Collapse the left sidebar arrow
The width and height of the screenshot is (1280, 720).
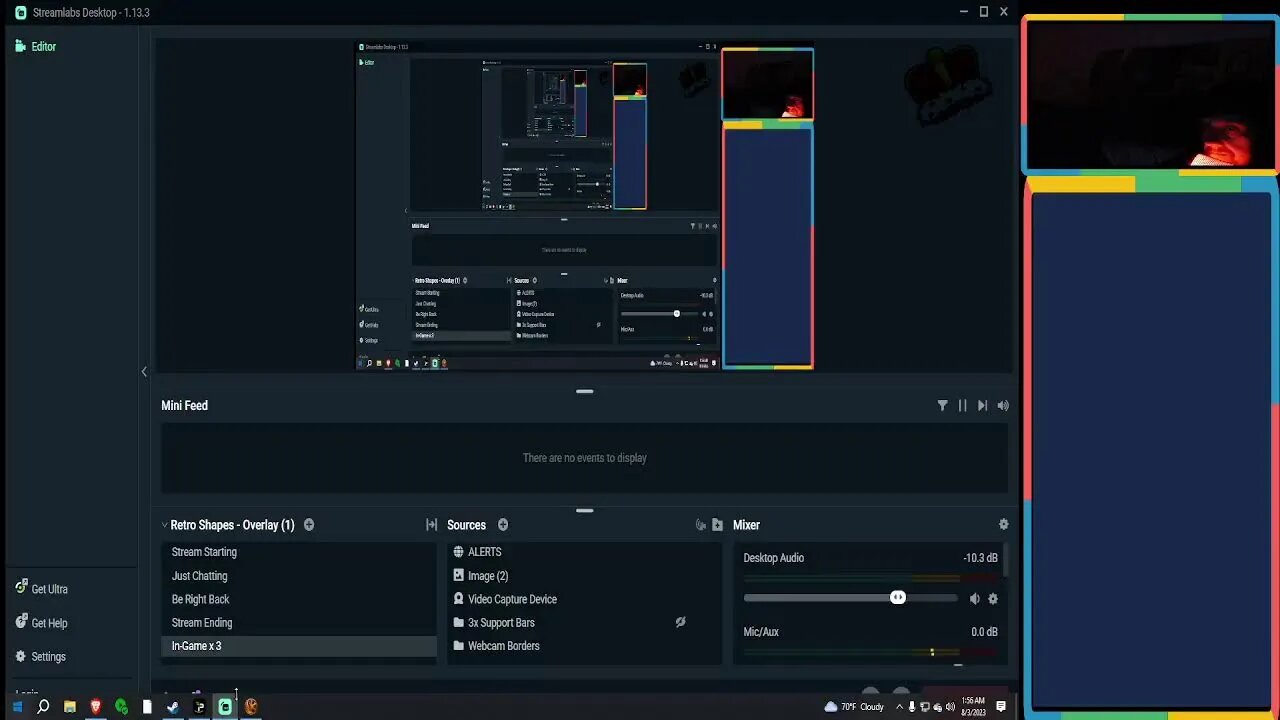click(x=144, y=372)
